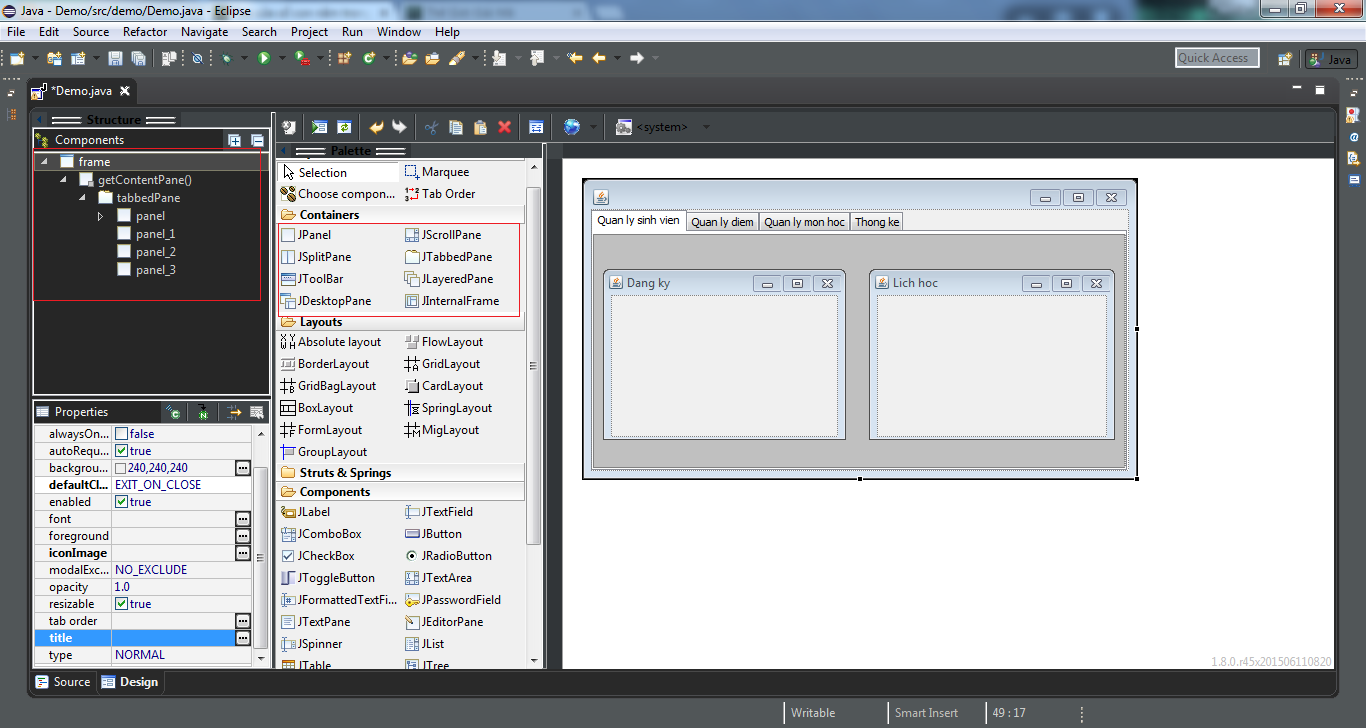This screenshot has width=1366, height=728.
Task: Click the Cut scissors icon
Action: pos(432,127)
